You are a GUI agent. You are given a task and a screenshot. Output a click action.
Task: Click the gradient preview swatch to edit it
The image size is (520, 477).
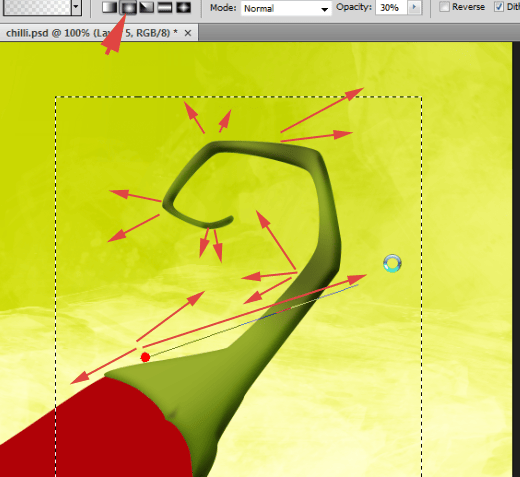tap(37, 7)
